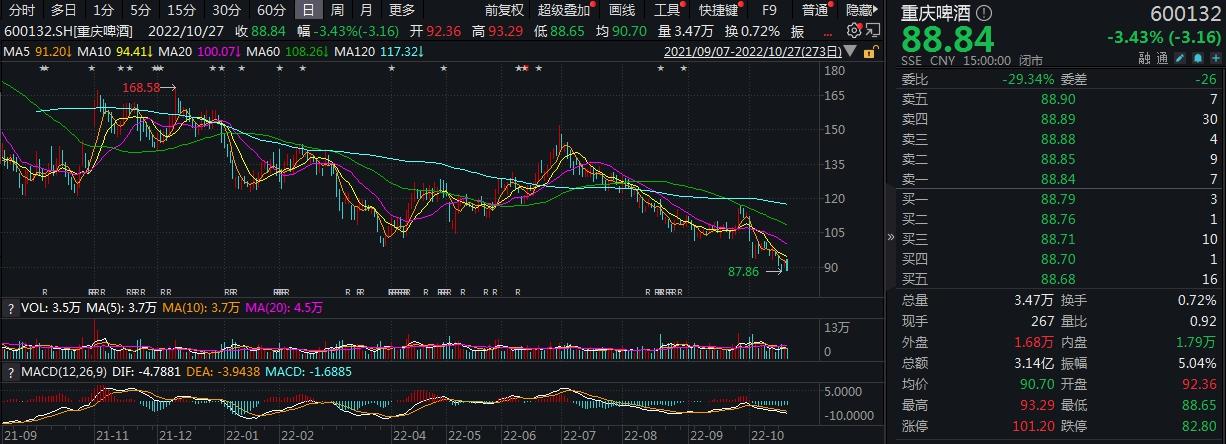Image resolution: width=1226 pixels, height=444 pixels.
Task: Switch to 多日 multi-day view
Action: [63, 10]
